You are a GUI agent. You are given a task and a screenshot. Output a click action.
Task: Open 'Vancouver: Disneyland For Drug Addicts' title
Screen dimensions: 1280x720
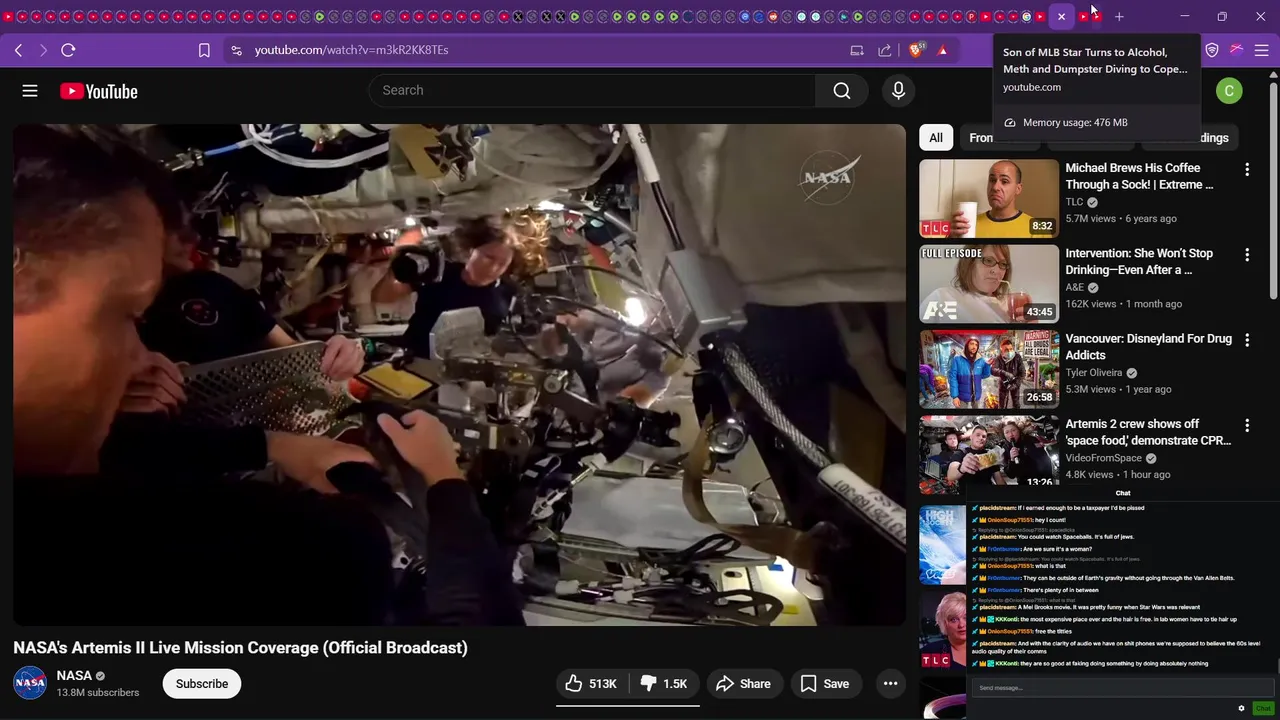1148,346
